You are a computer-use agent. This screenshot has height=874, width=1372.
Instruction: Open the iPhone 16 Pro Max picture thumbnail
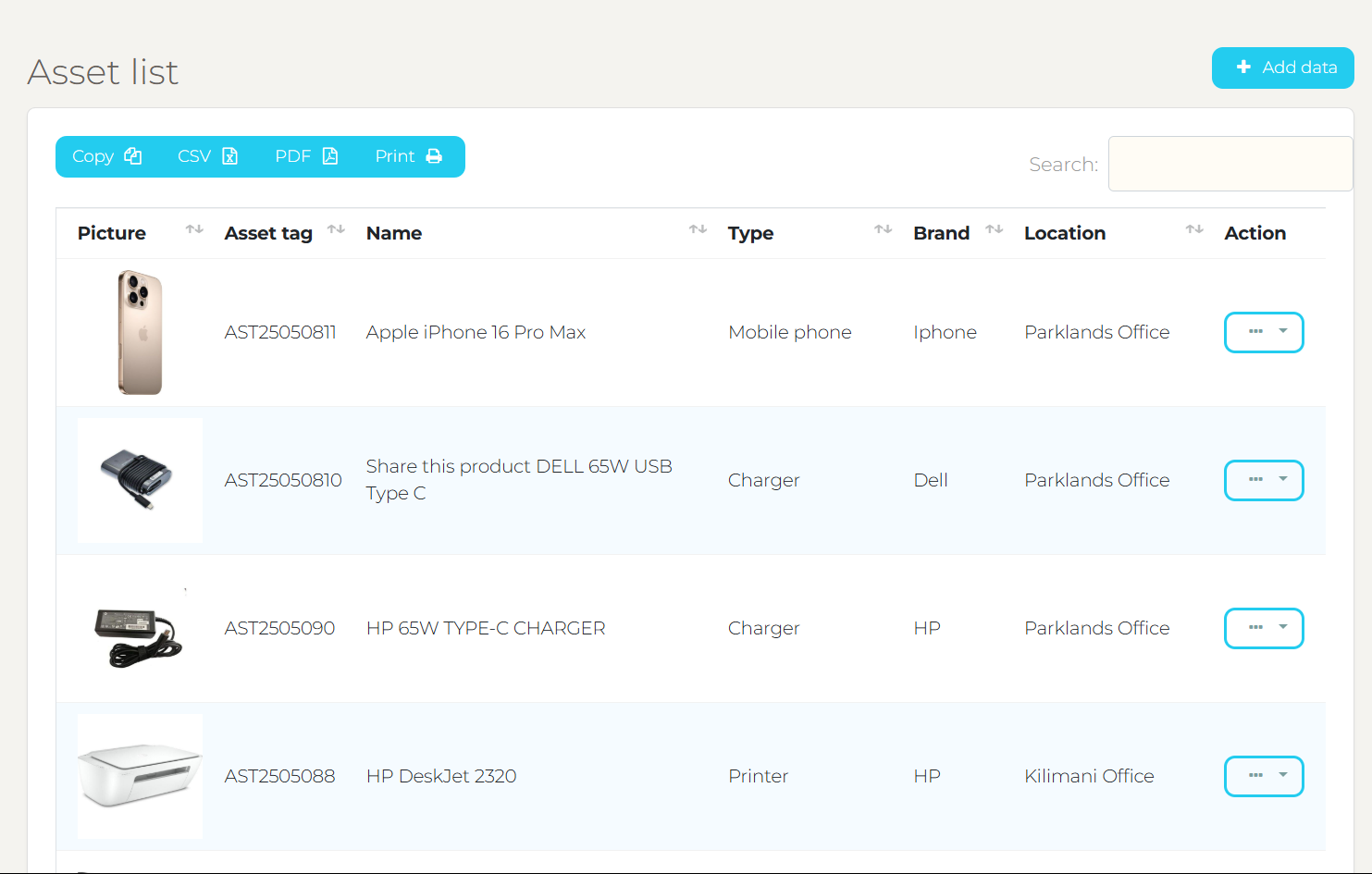(140, 332)
